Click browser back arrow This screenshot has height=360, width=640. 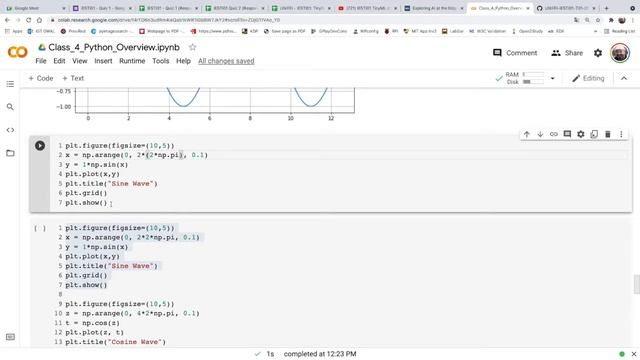[7, 20]
